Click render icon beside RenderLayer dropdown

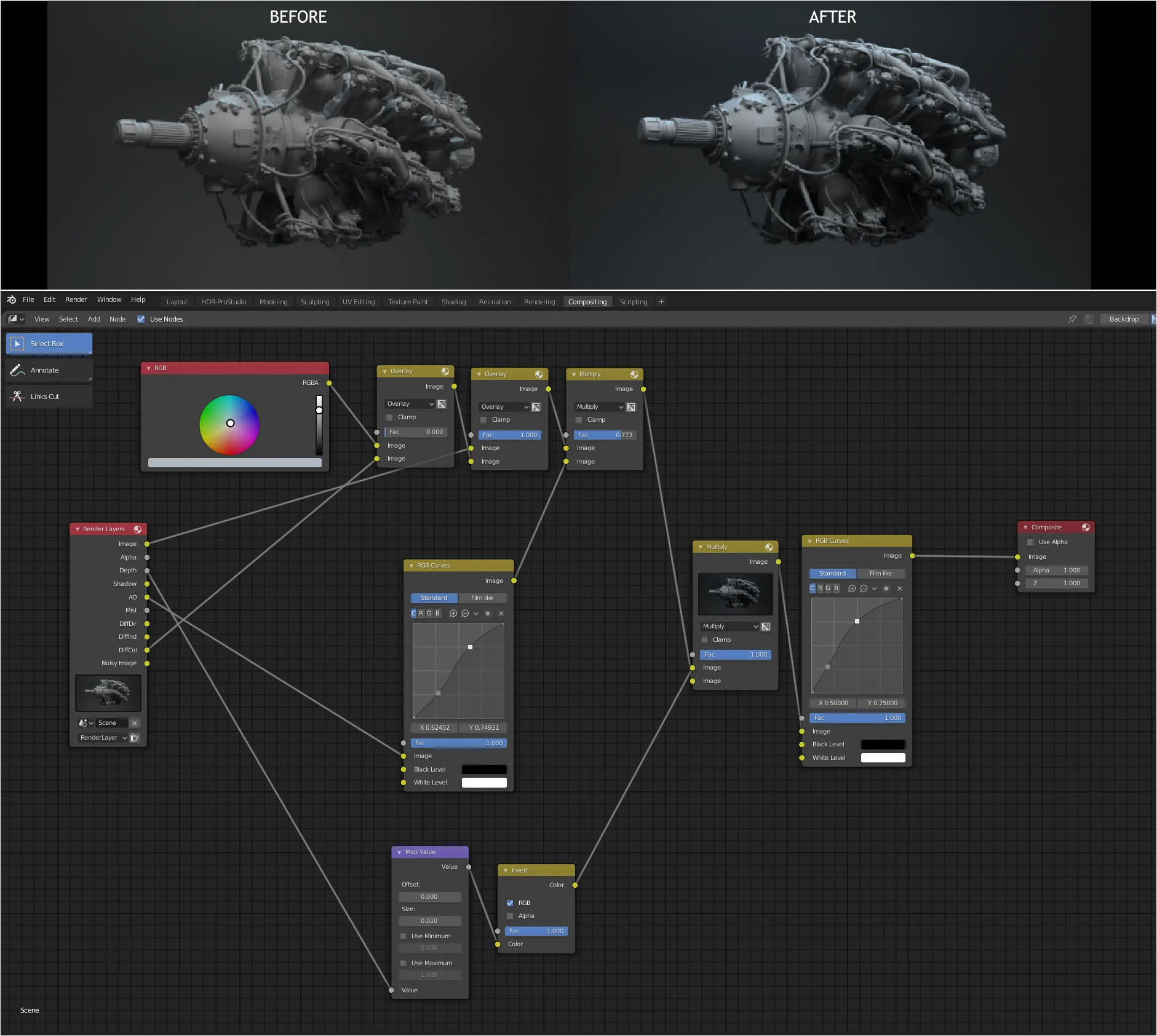[135, 738]
